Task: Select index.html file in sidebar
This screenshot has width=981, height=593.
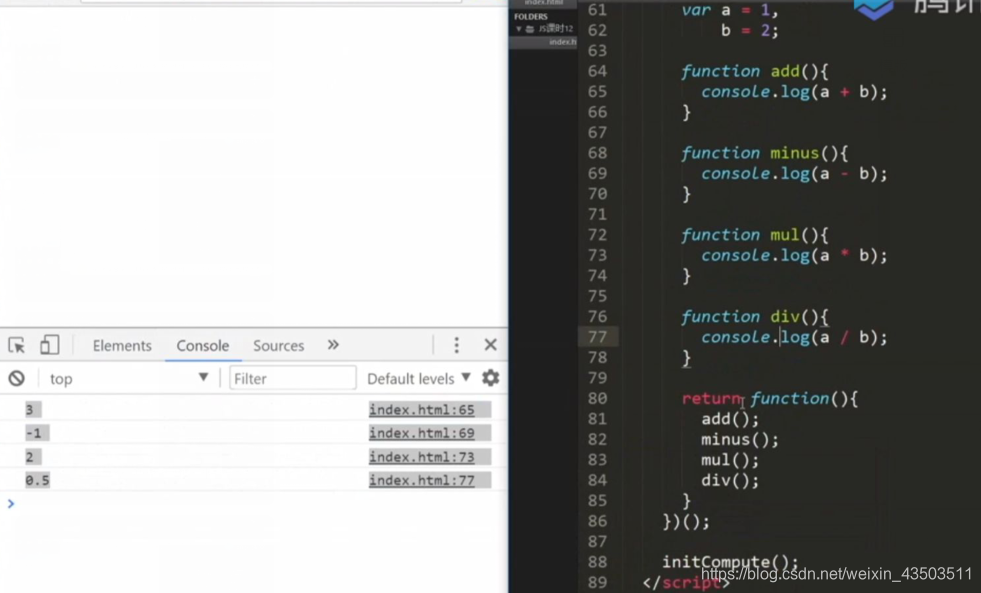Action: [x=562, y=42]
